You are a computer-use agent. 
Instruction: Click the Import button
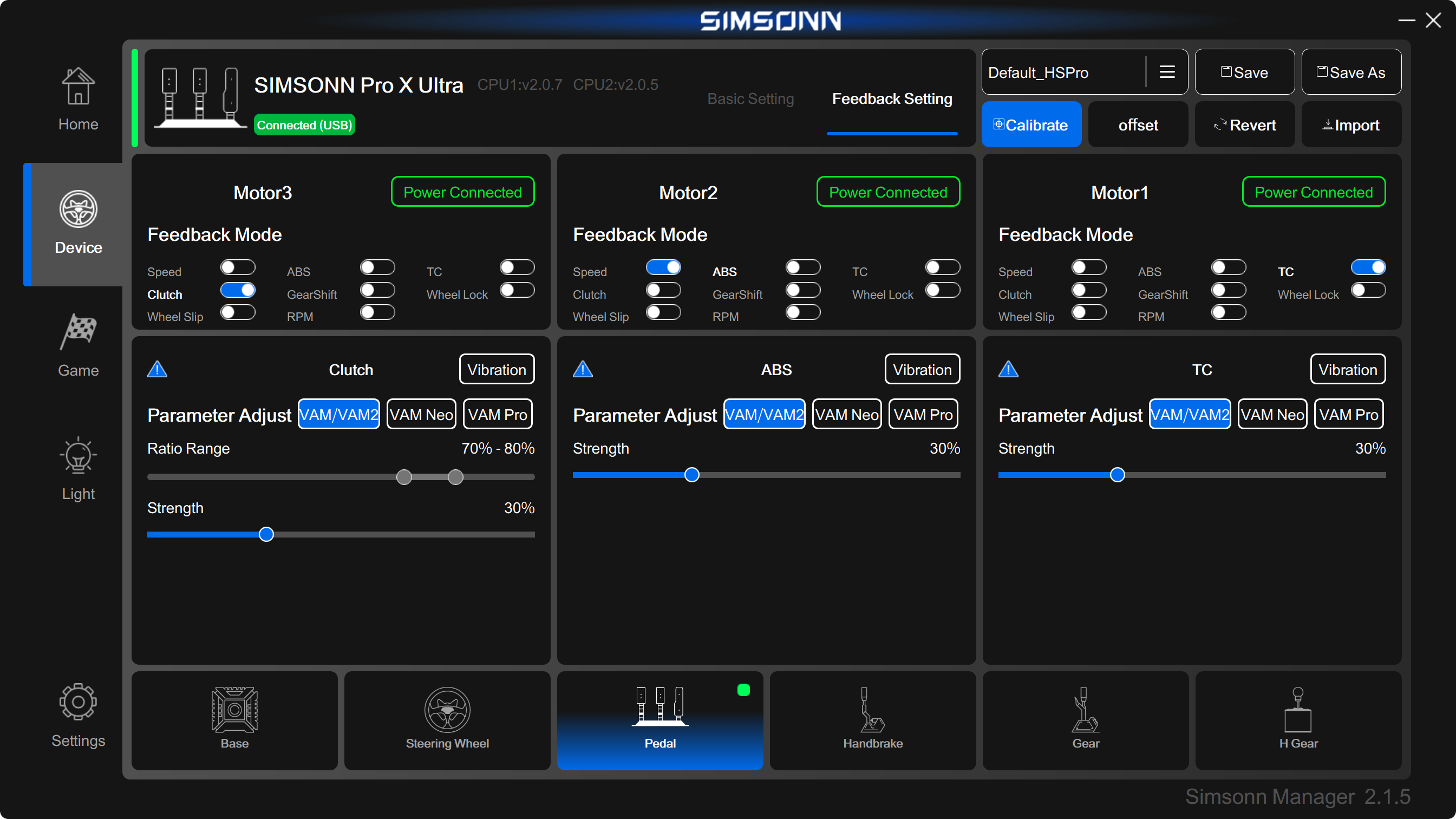(1351, 125)
